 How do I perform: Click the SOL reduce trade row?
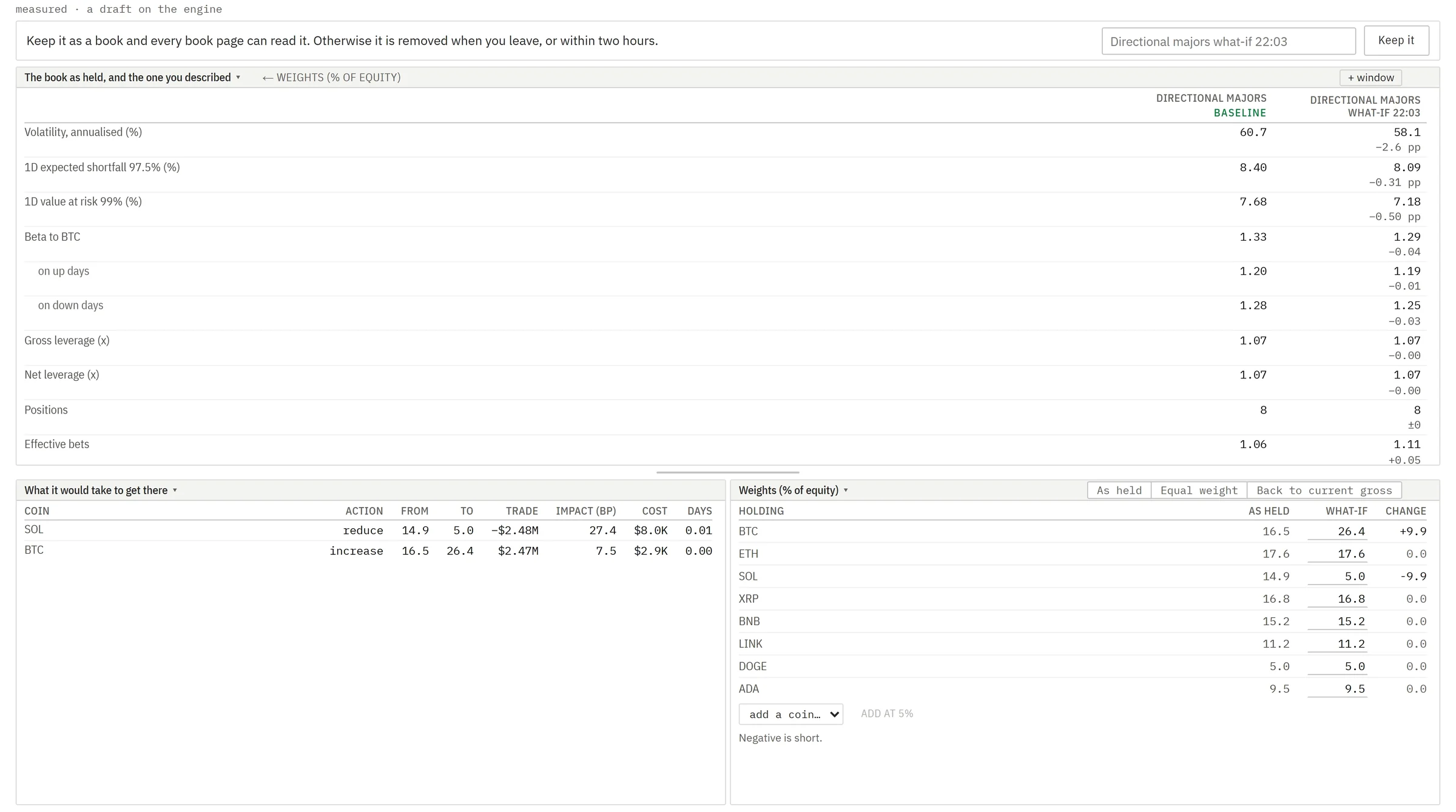[368, 530]
